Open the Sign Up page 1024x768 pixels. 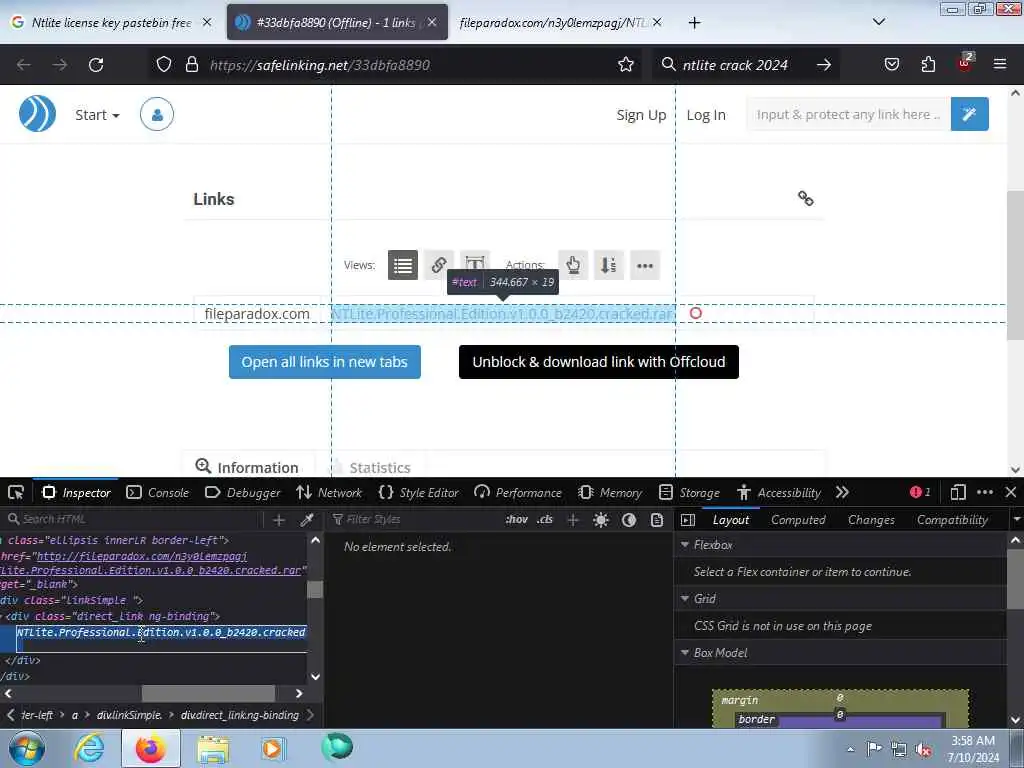coord(641,115)
